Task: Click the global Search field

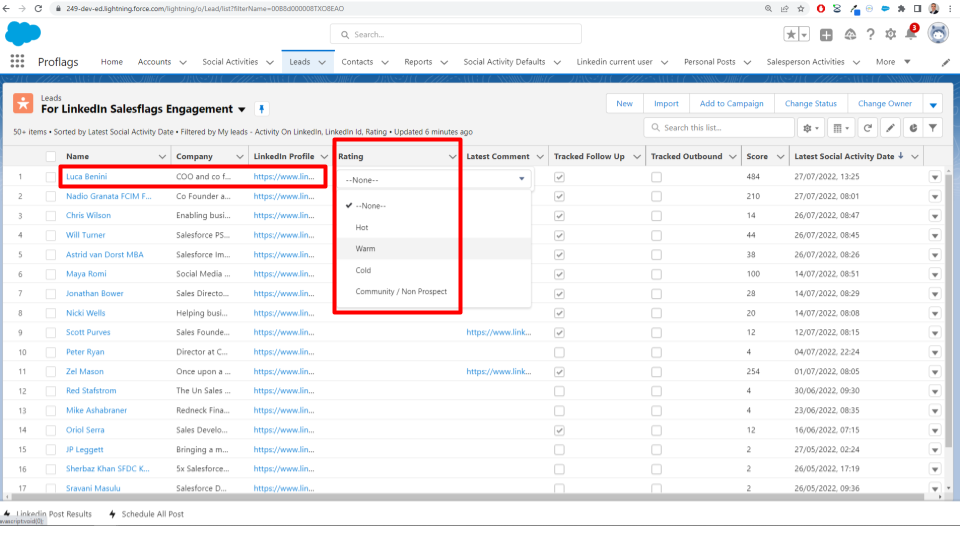Action: tap(456, 34)
